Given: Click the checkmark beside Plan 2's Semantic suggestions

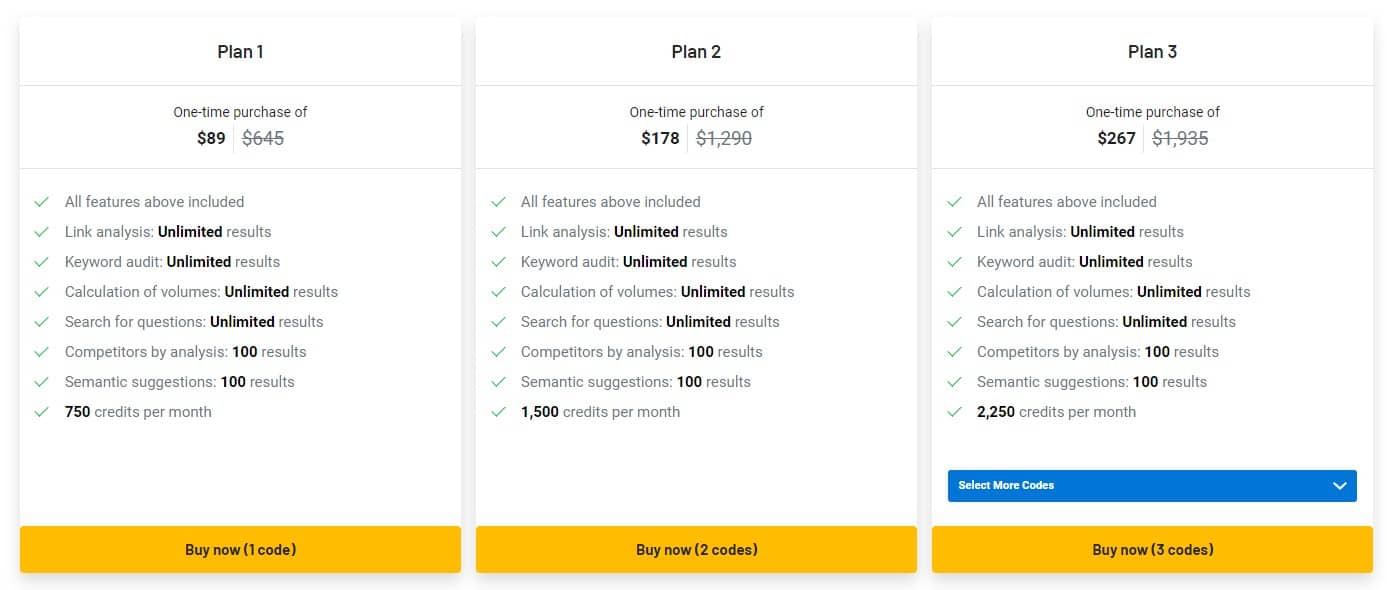Looking at the screenshot, I should pos(499,381).
